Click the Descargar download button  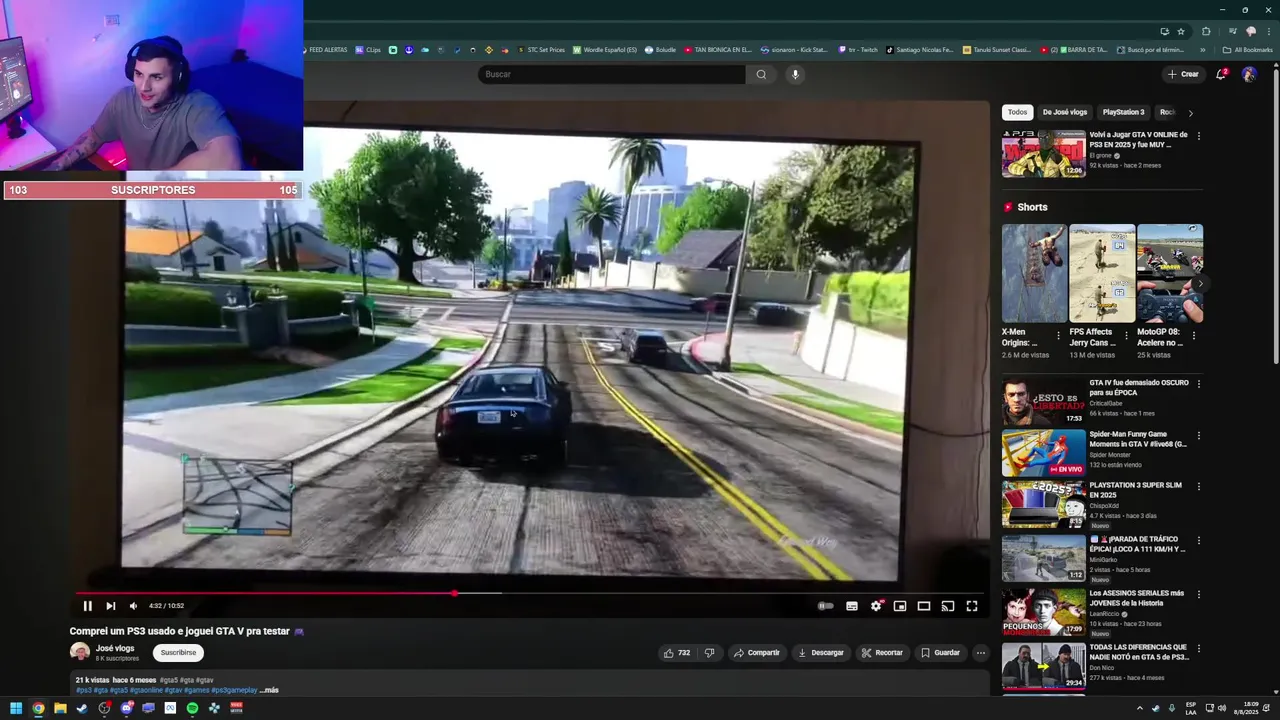821,653
